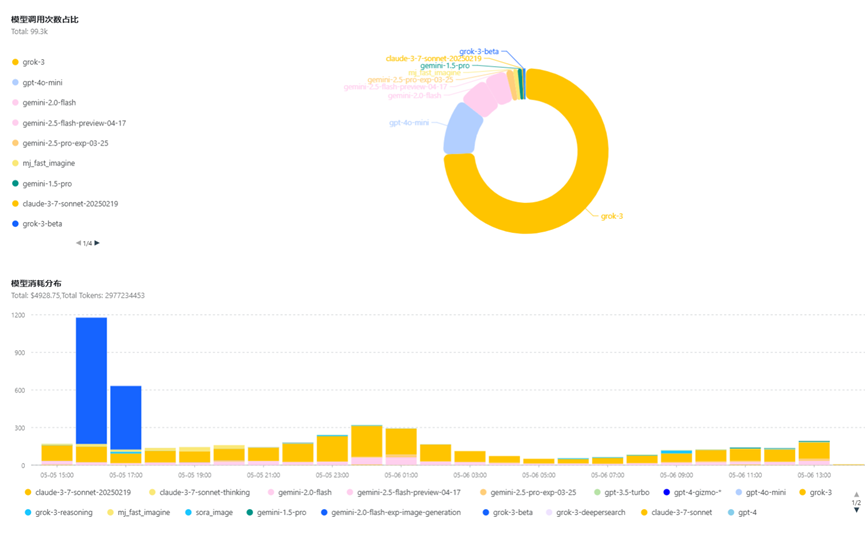Click the 'Total: 99.3k' text
This screenshot has width=865, height=542.
[29, 31]
